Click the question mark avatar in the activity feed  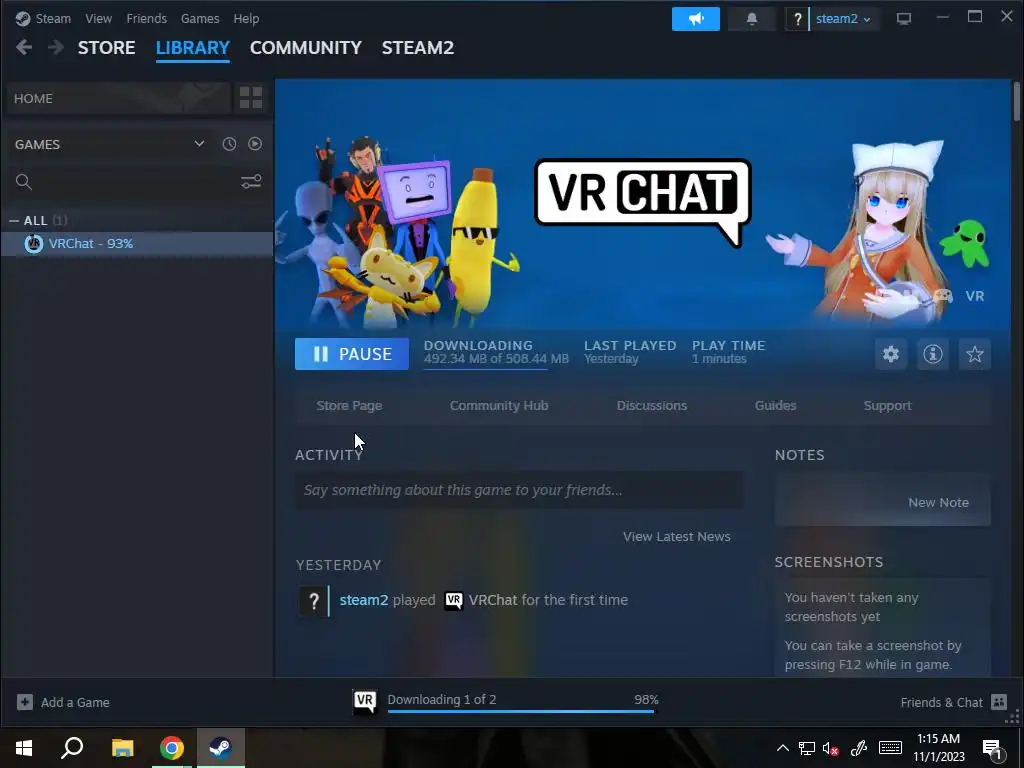tap(313, 600)
